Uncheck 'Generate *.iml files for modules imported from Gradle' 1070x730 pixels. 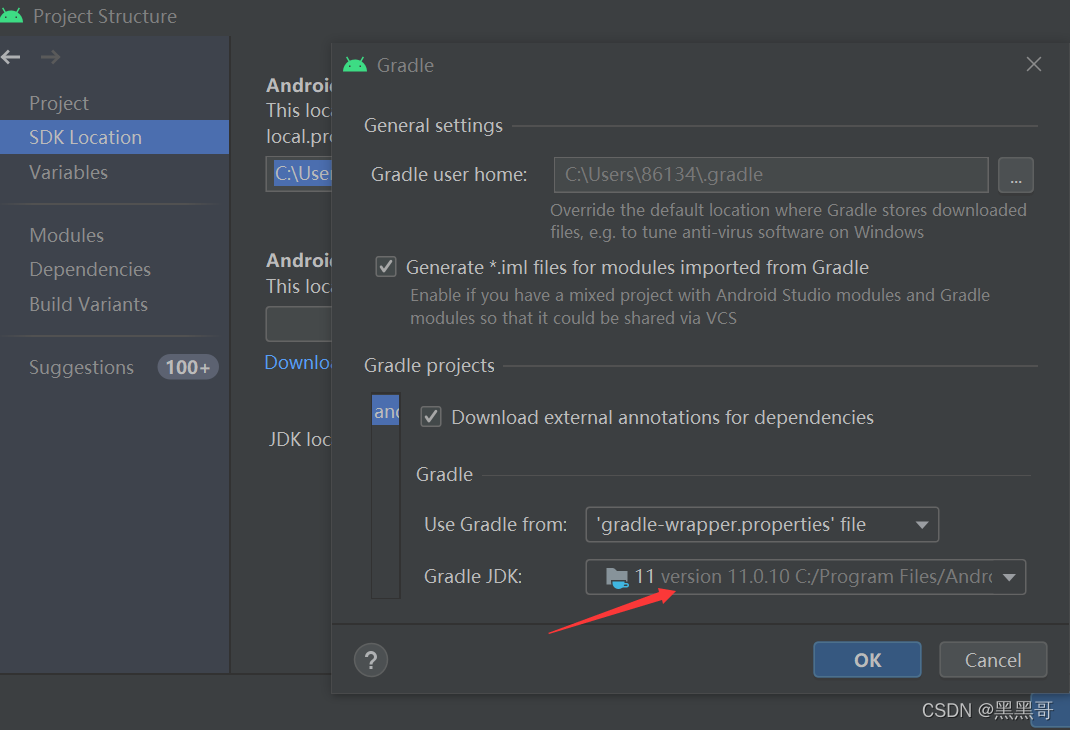click(x=386, y=266)
